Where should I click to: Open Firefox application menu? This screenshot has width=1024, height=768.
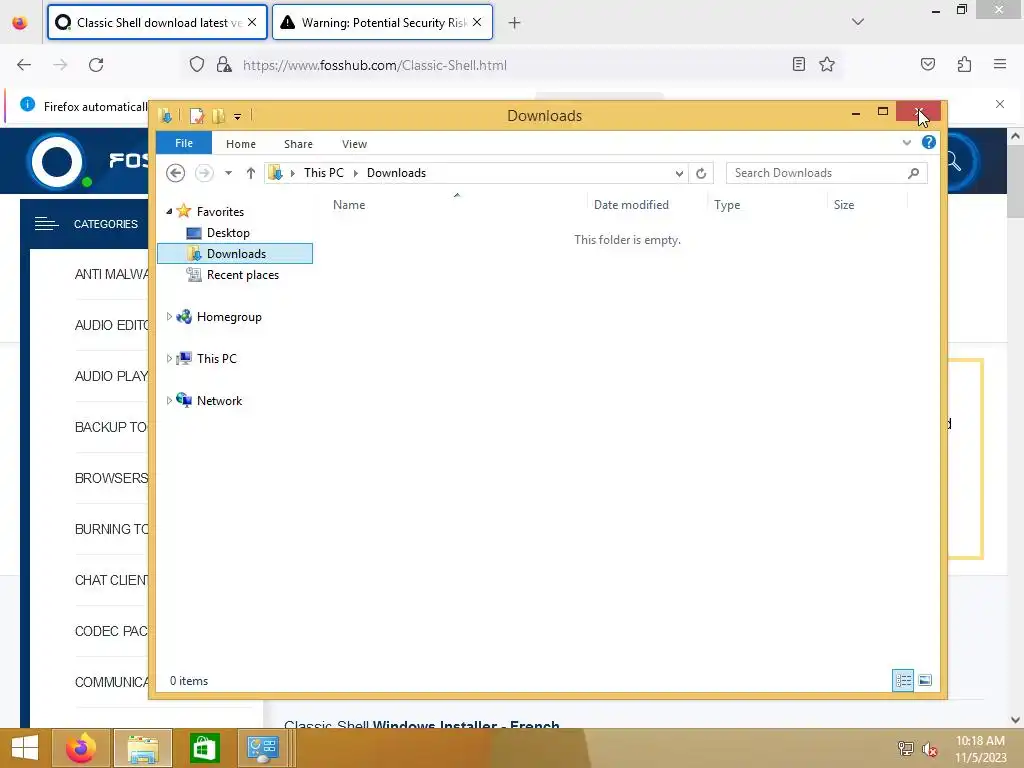point(999,64)
